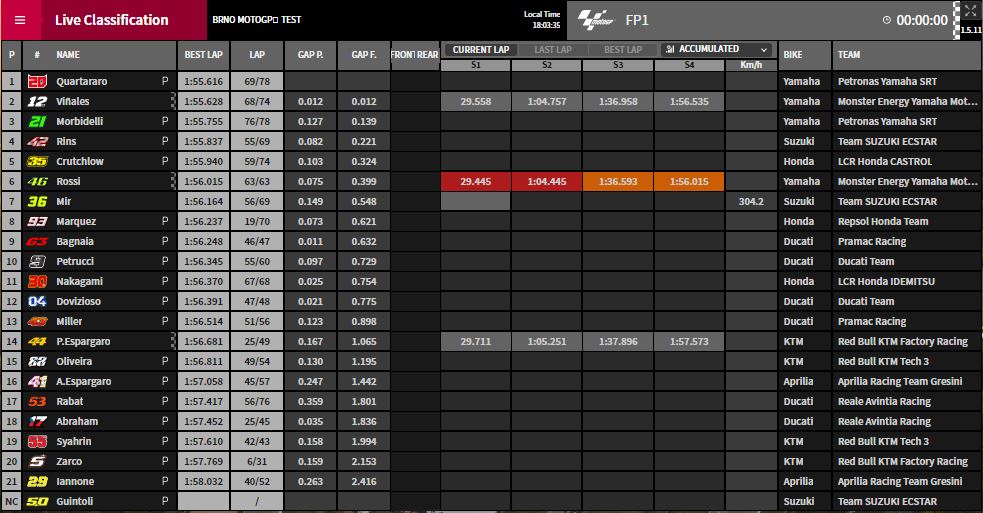Click Oliveira's number 88 badge
Screen dimensions: 983x513
click(x=37, y=362)
